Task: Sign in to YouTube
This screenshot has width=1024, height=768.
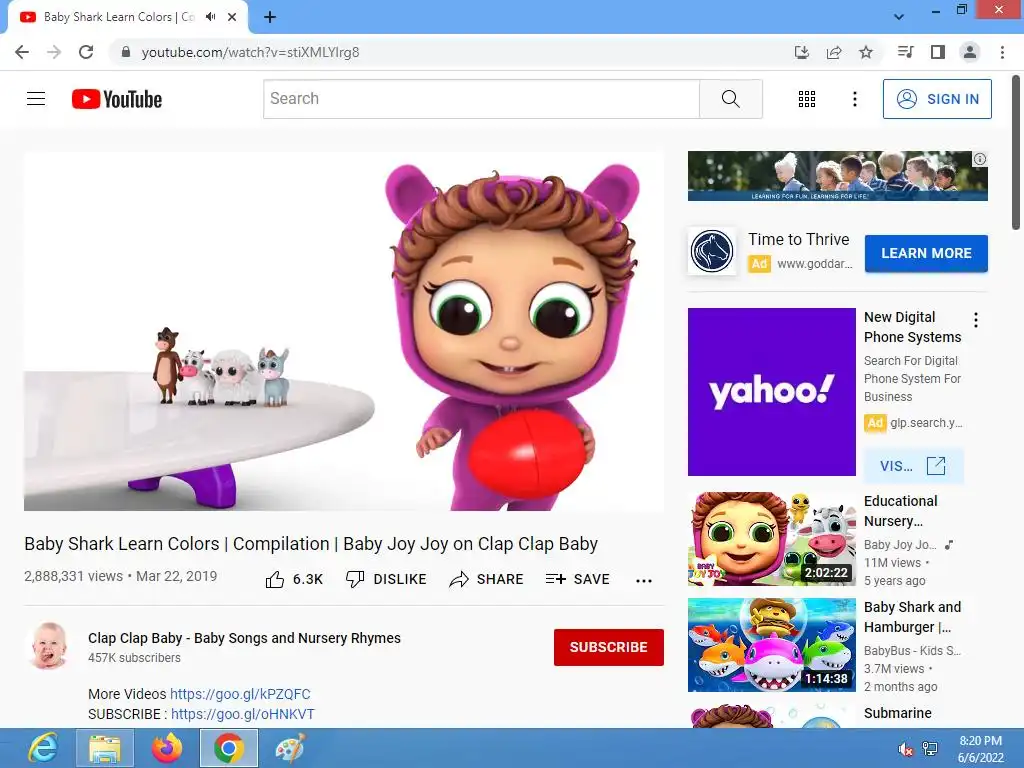Action: (x=937, y=99)
